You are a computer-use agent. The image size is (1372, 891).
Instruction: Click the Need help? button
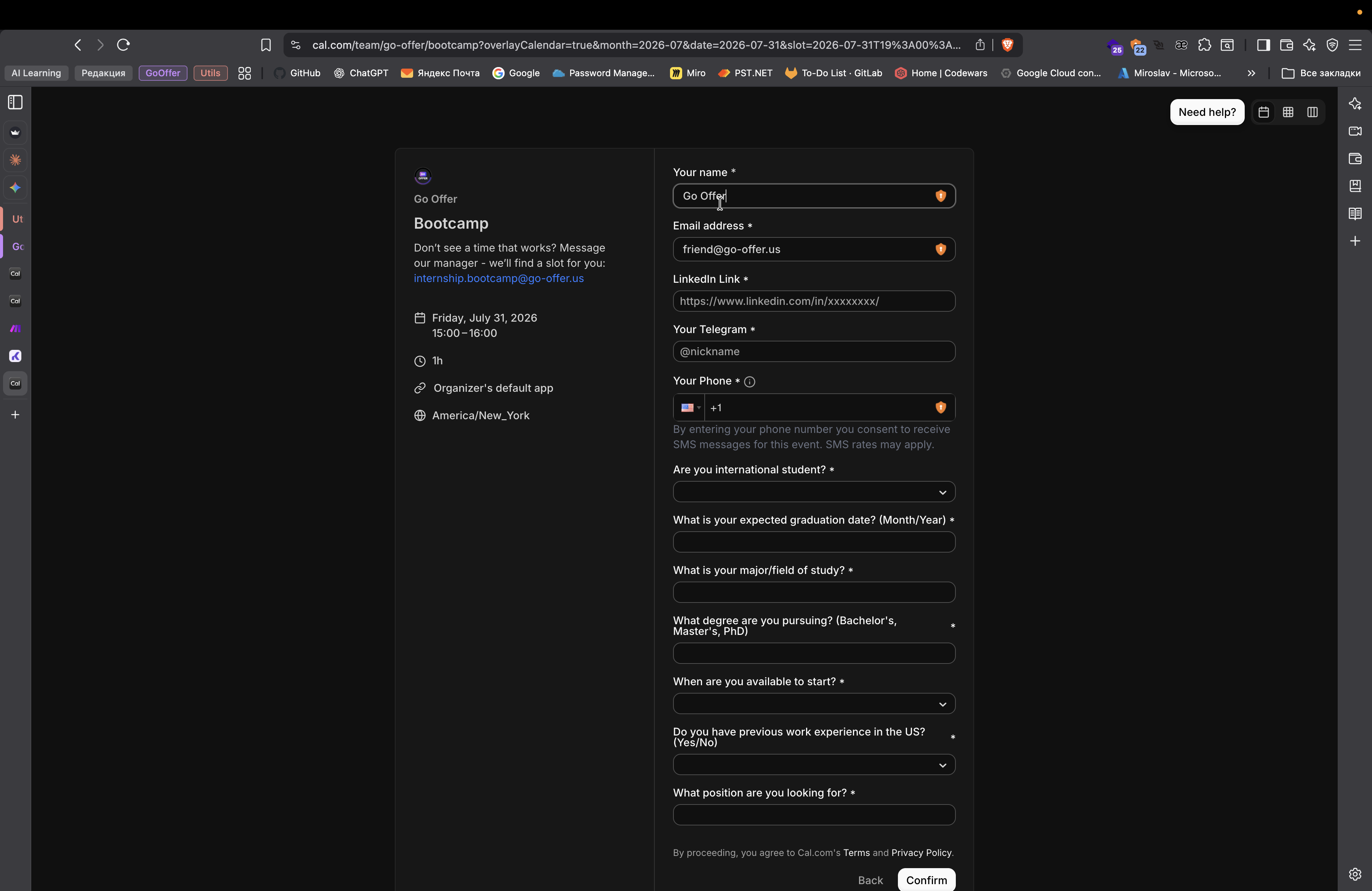pos(1207,112)
